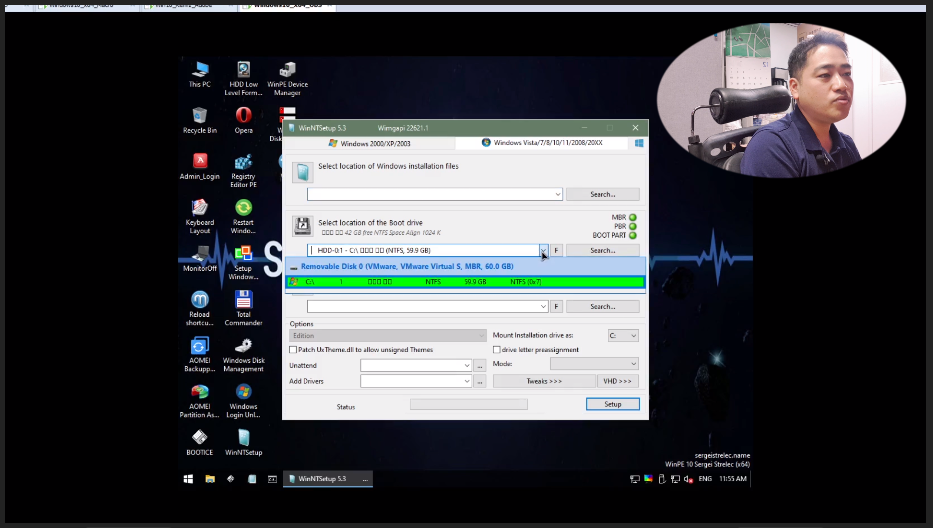The width and height of the screenshot is (933, 528).
Task: Open the Recycle Bin icon
Action: [200, 121]
